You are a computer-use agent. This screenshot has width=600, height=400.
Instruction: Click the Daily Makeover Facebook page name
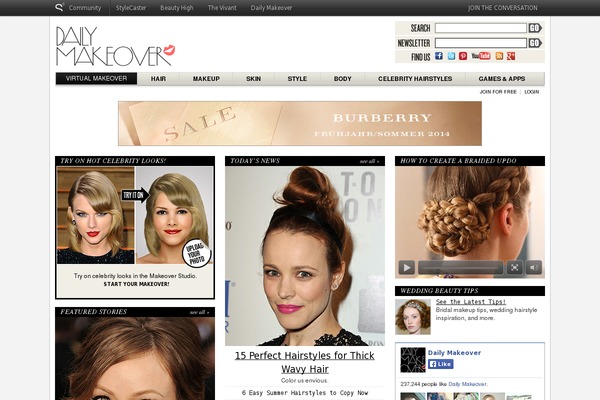[x=454, y=353]
